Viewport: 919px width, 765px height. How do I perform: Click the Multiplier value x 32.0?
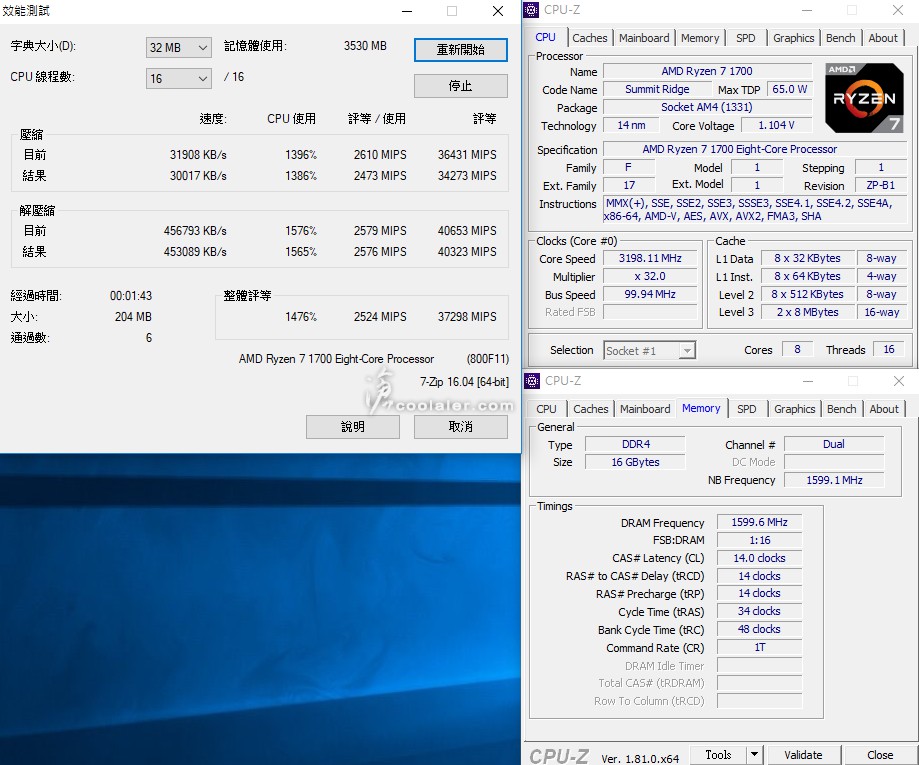(650, 276)
